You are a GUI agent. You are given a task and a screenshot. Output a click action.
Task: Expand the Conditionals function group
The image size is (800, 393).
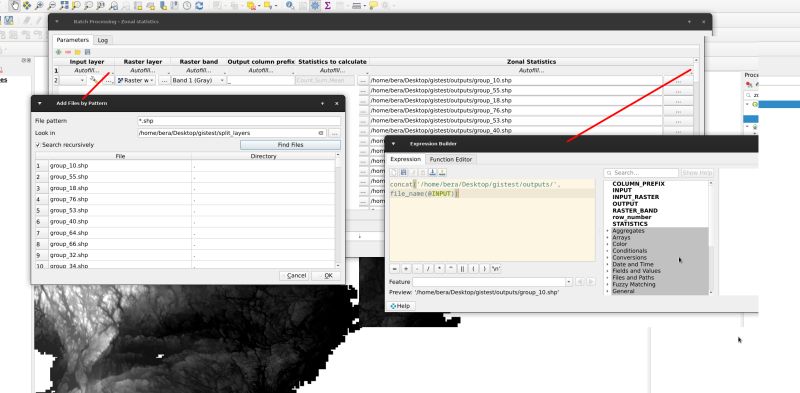(x=608, y=251)
